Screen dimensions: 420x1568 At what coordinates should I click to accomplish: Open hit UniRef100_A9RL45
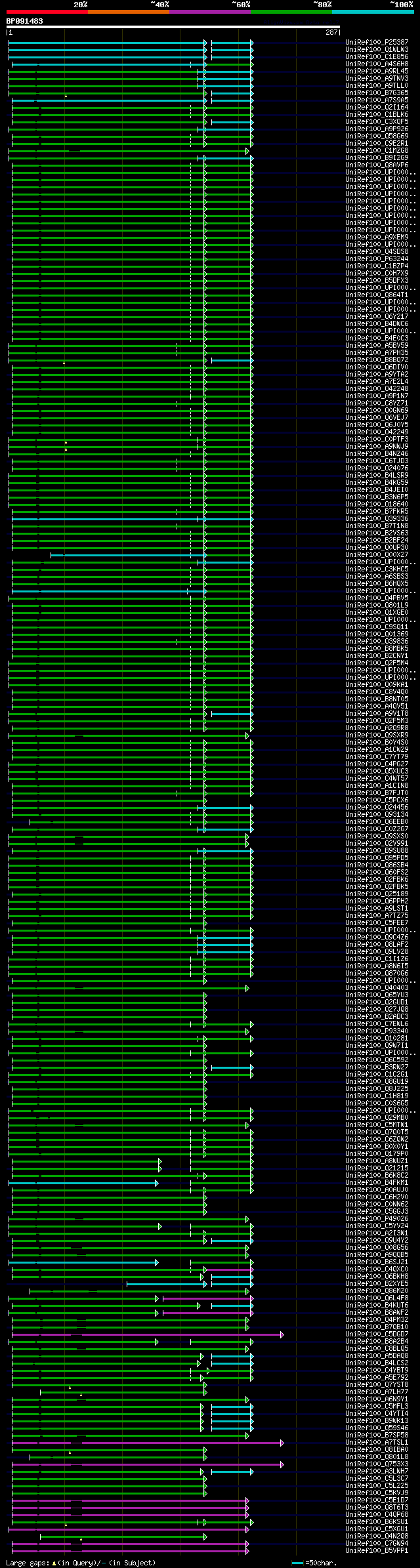(377, 72)
